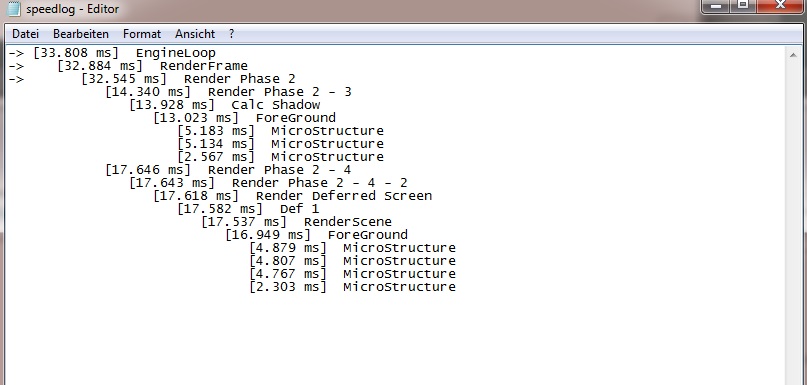Place cursor in the EngineLoop line
This screenshot has height=385, width=807.
[x=112, y=53]
